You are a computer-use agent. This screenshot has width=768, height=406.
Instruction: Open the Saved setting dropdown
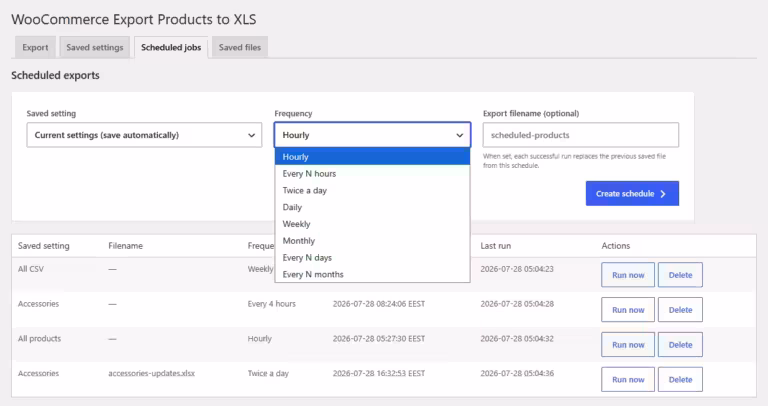click(144, 135)
